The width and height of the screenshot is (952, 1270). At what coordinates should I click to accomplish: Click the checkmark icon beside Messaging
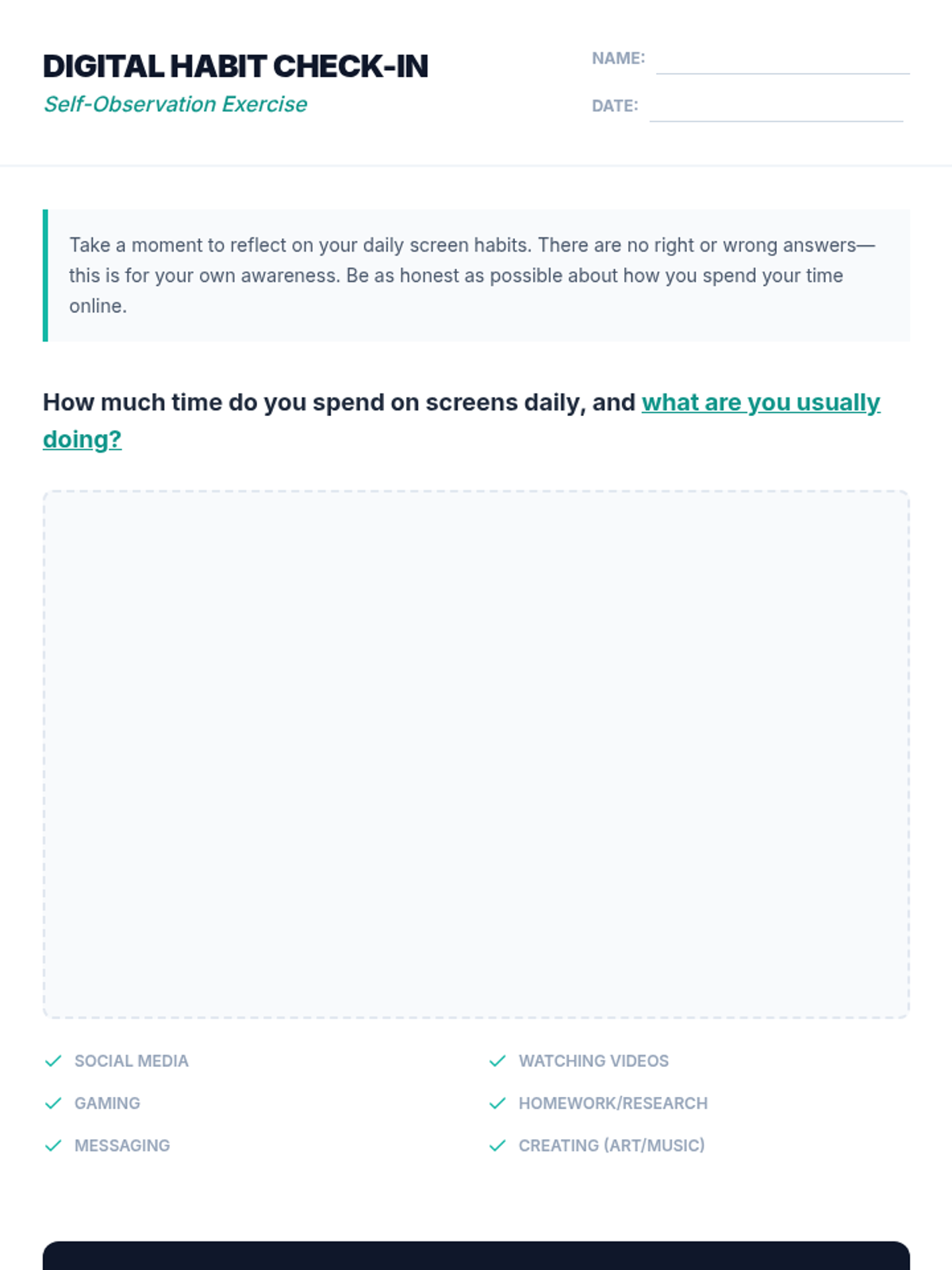[x=53, y=1145]
